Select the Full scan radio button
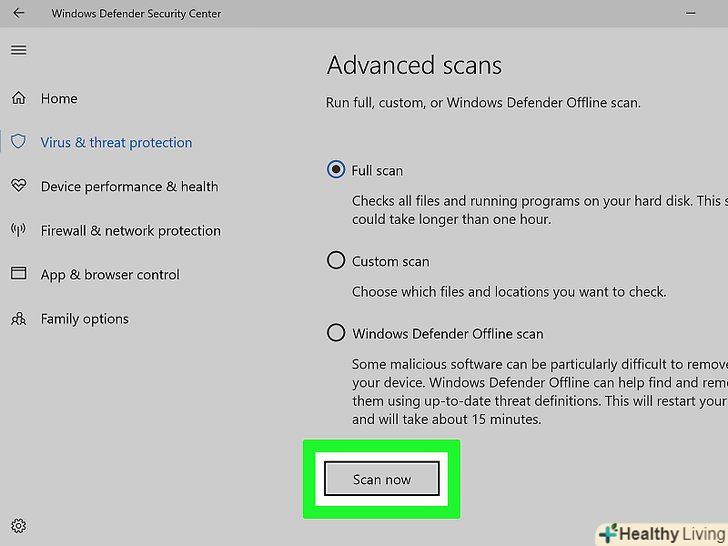 tap(336, 169)
